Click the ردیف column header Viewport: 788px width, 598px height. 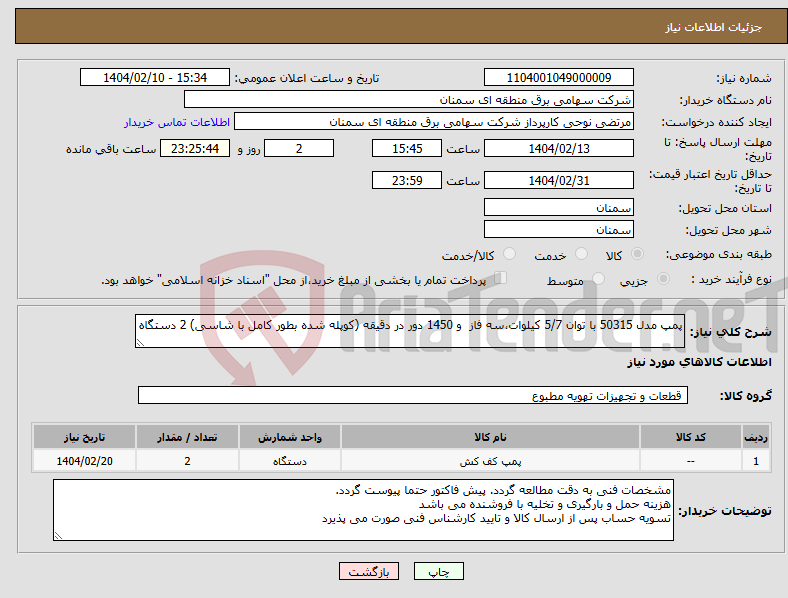tap(756, 437)
